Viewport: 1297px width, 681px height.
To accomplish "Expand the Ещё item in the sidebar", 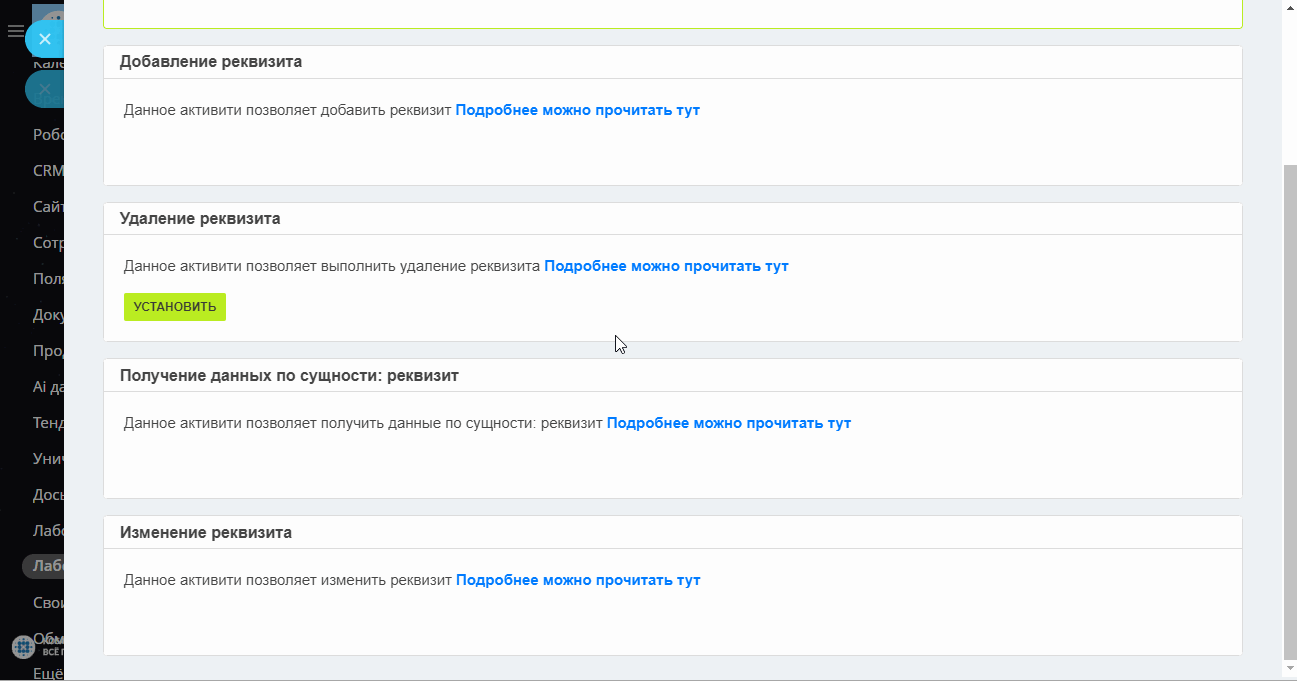I will (48, 673).
